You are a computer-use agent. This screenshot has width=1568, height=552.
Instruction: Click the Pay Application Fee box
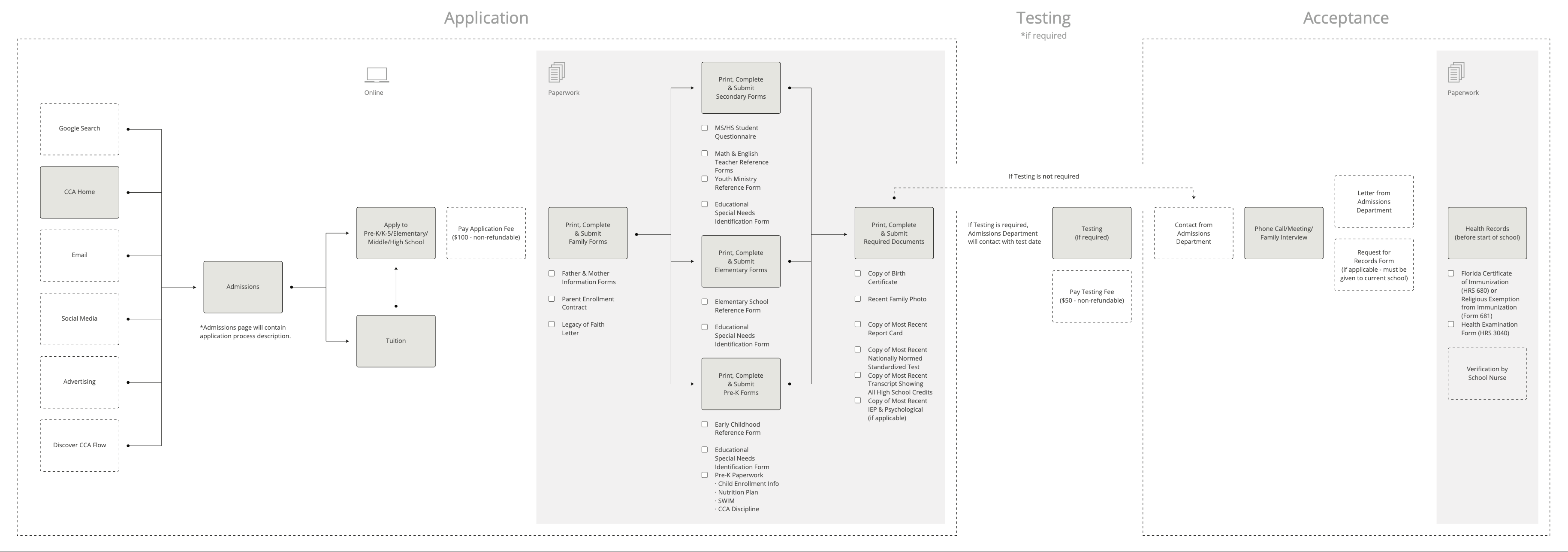486,234
